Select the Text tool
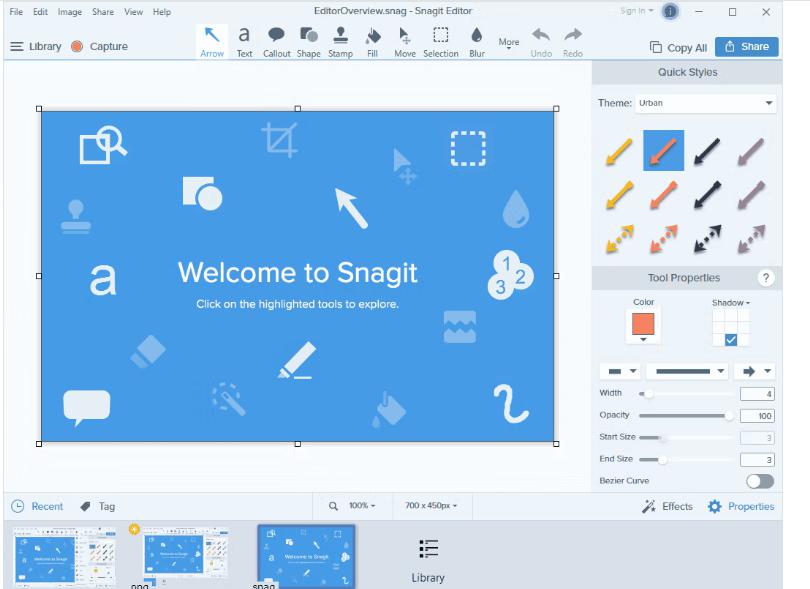 243,40
